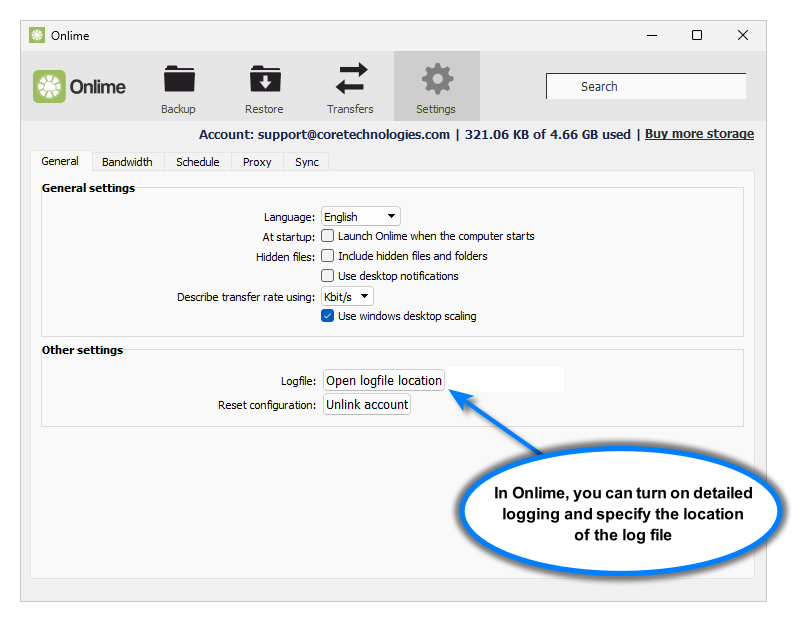Open the Kbit/s transfer rate dropdown

[347, 297]
